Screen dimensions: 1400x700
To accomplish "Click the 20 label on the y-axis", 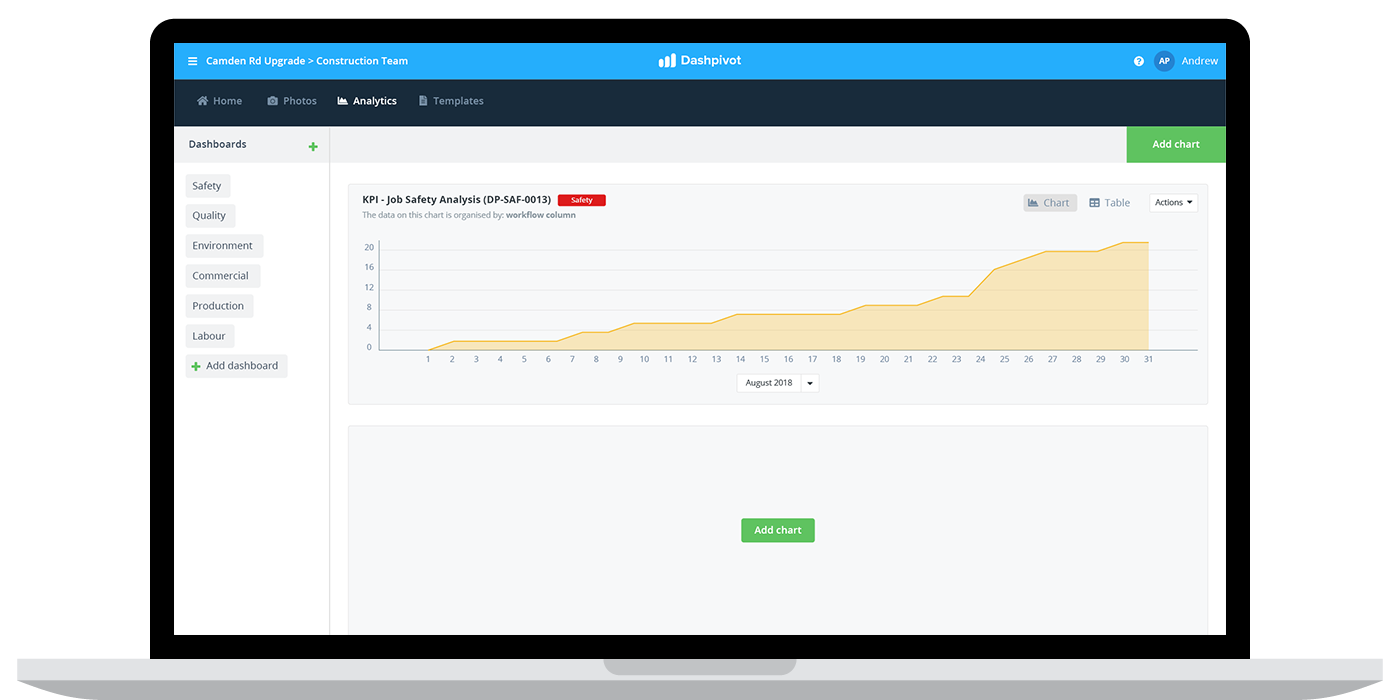I will pyautogui.click(x=369, y=247).
